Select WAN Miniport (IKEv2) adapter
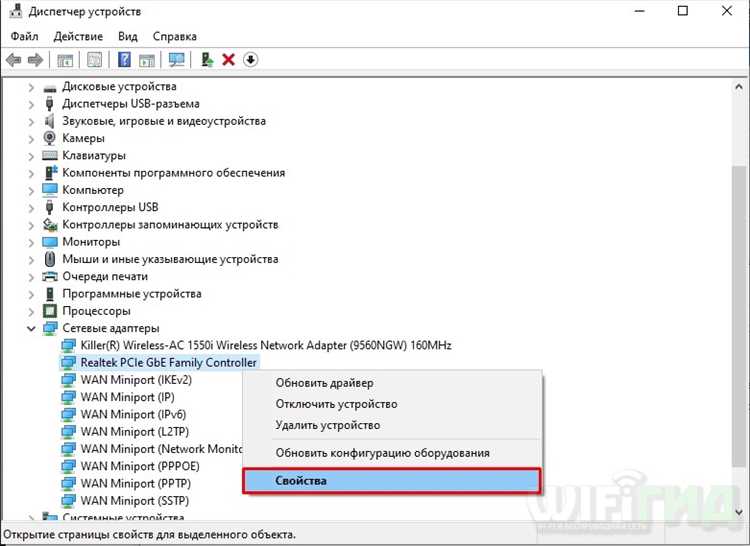Screen dimensions: 750x546 click(x=136, y=380)
